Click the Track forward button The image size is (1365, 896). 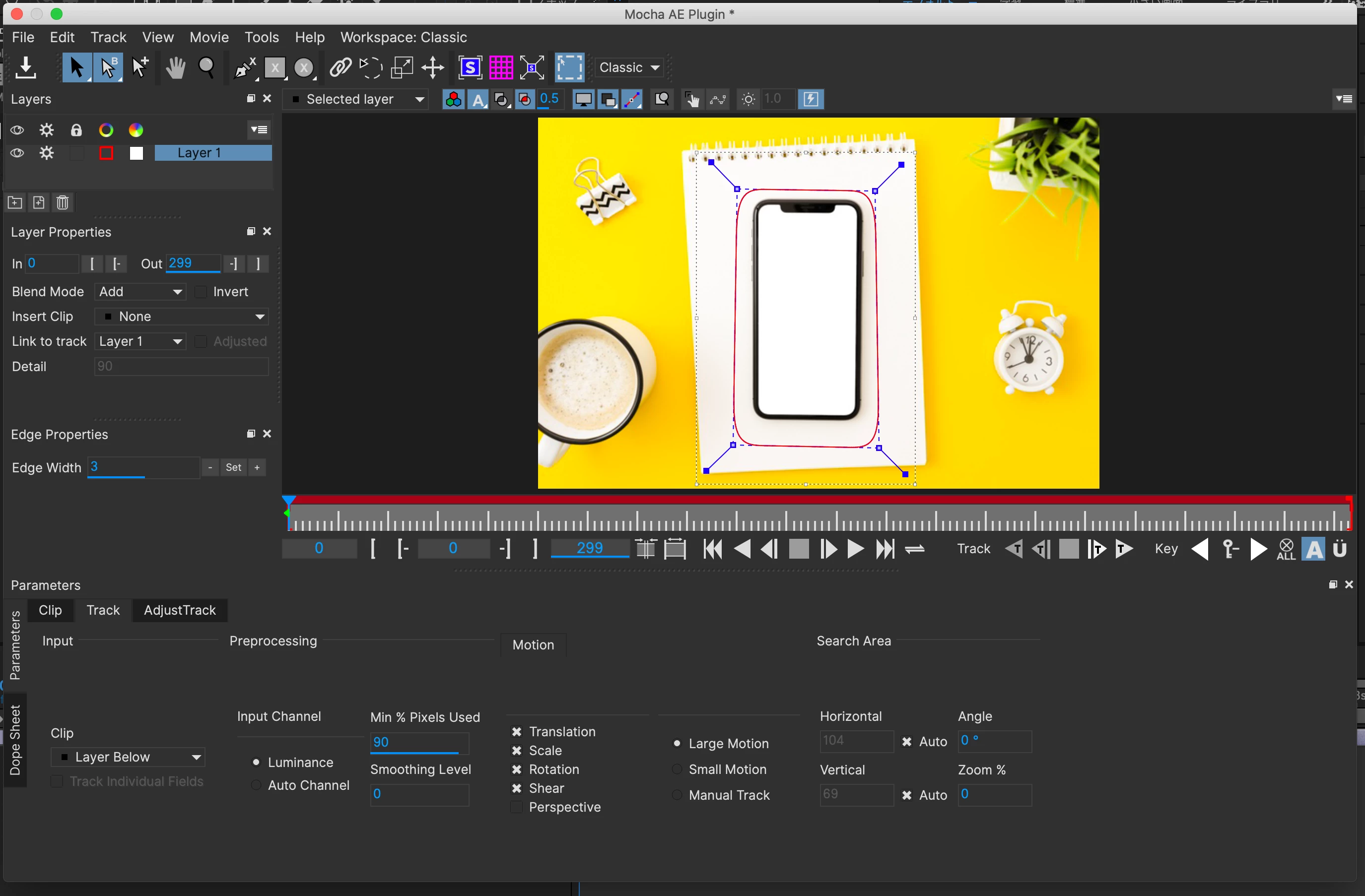[x=1124, y=549]
